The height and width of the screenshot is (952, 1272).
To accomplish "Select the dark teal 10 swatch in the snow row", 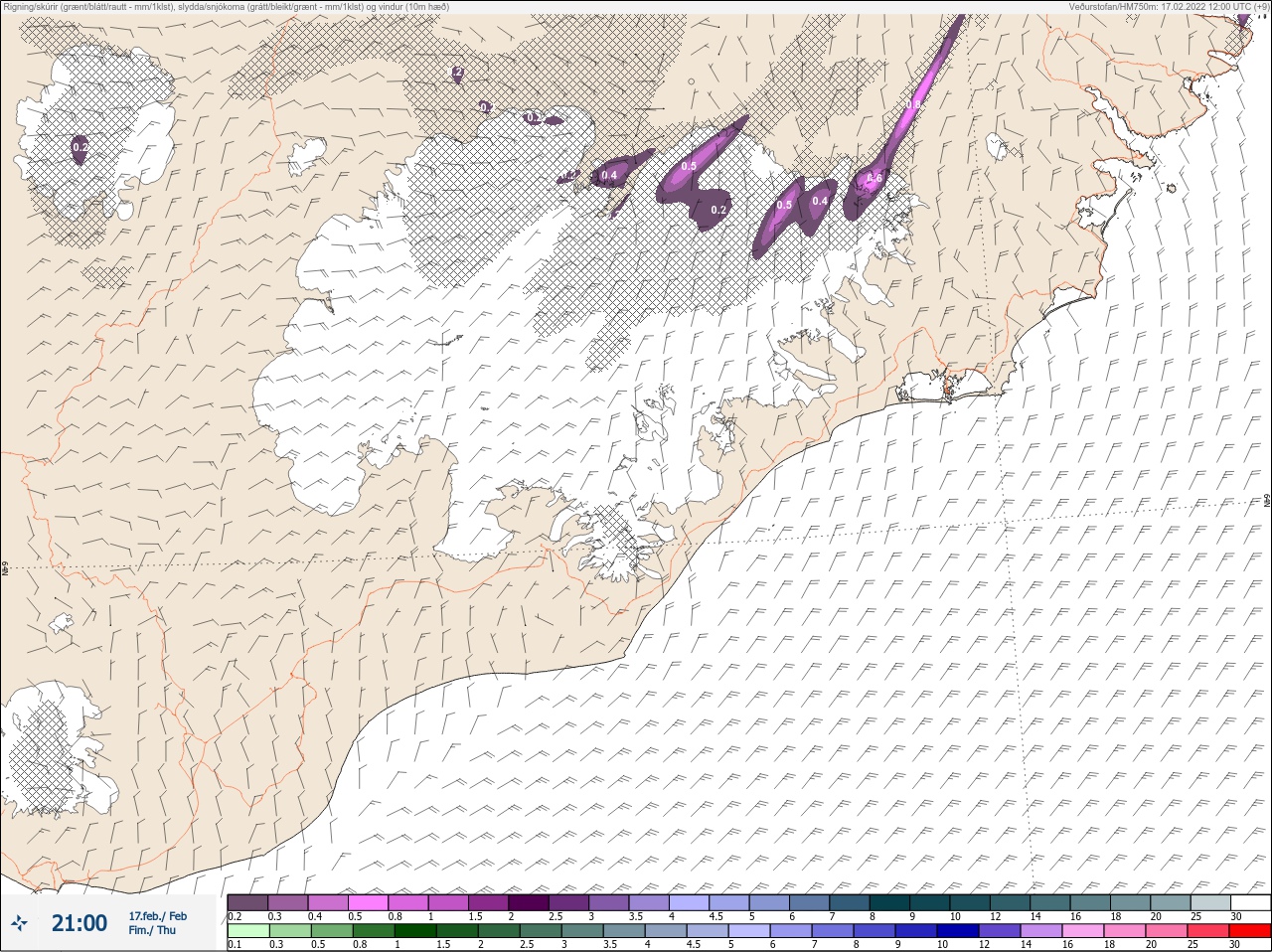I will [970, 902].
